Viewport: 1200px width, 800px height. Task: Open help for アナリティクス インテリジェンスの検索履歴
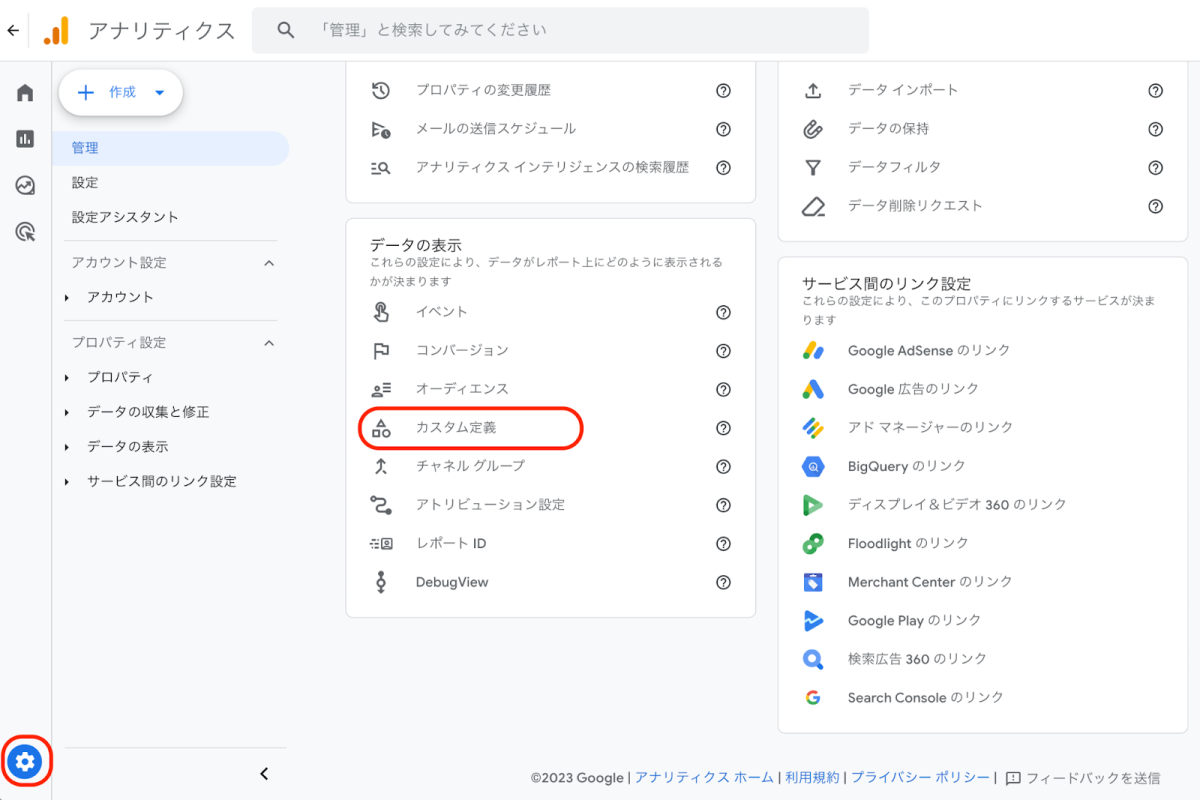(x=723, y=168)
